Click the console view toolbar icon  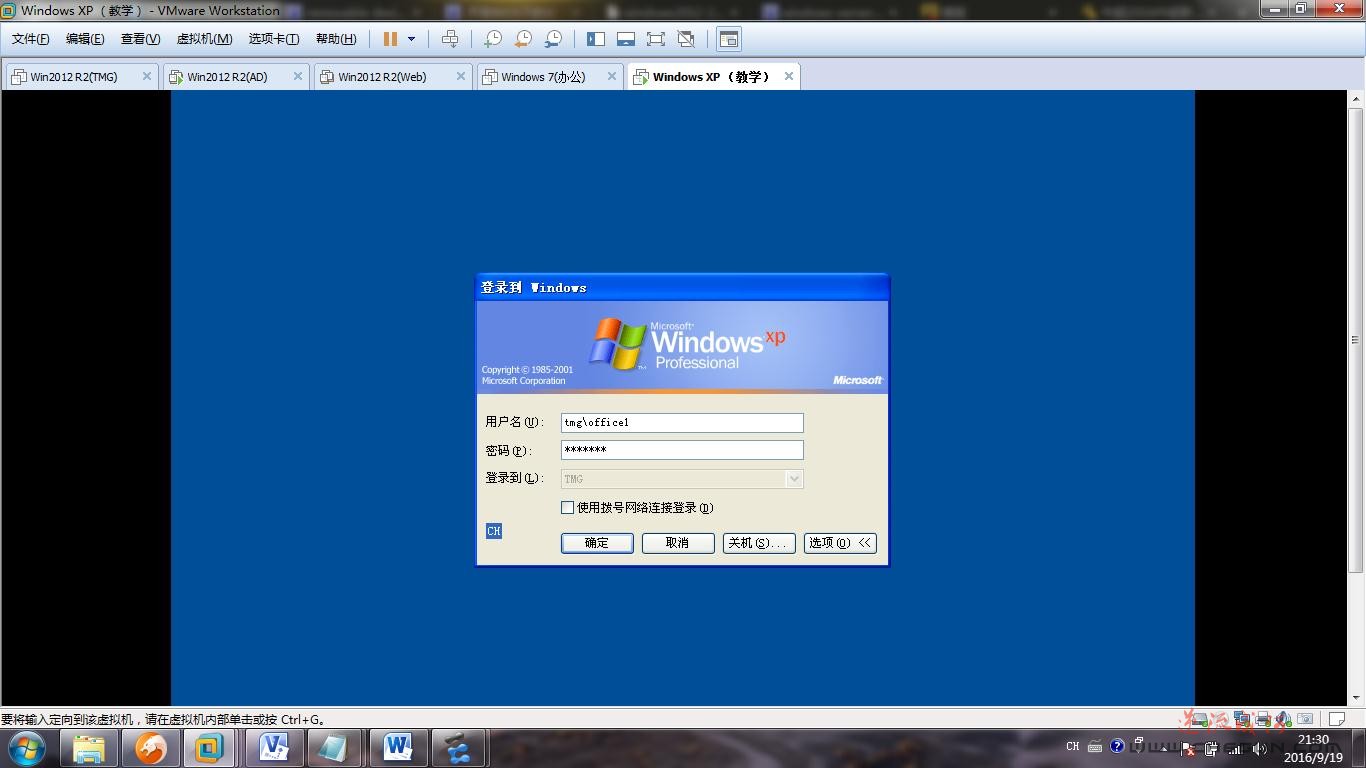pyautogui.click(x=729, y=39)
